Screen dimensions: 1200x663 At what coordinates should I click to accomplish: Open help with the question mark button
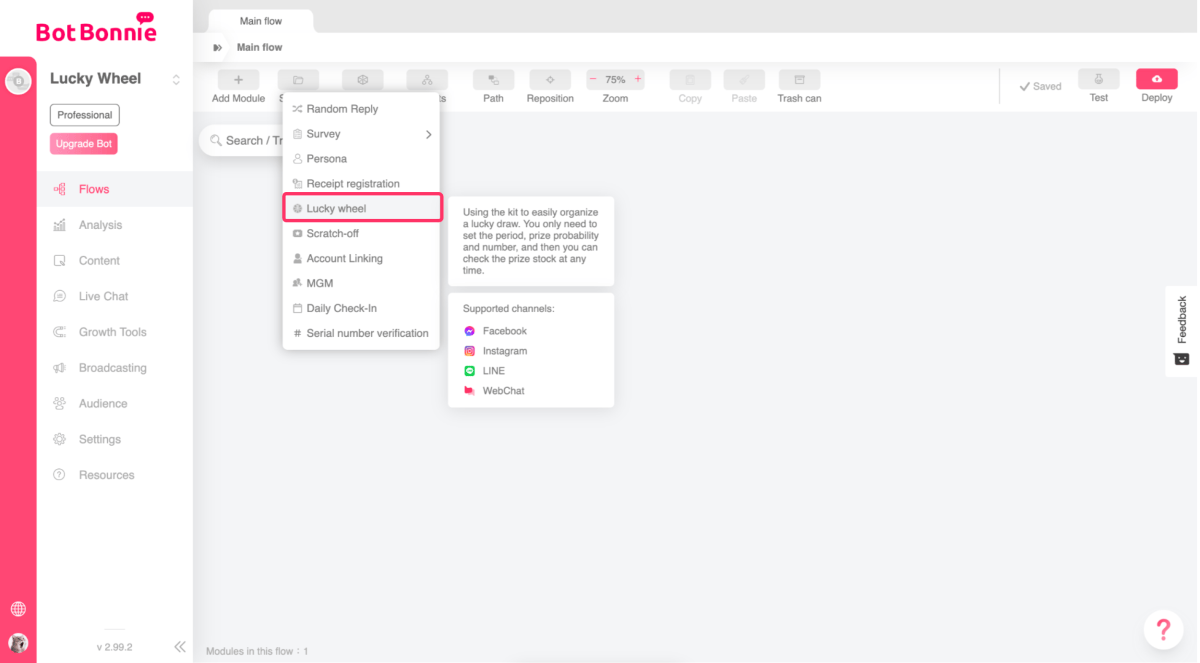pos(1163,630)
